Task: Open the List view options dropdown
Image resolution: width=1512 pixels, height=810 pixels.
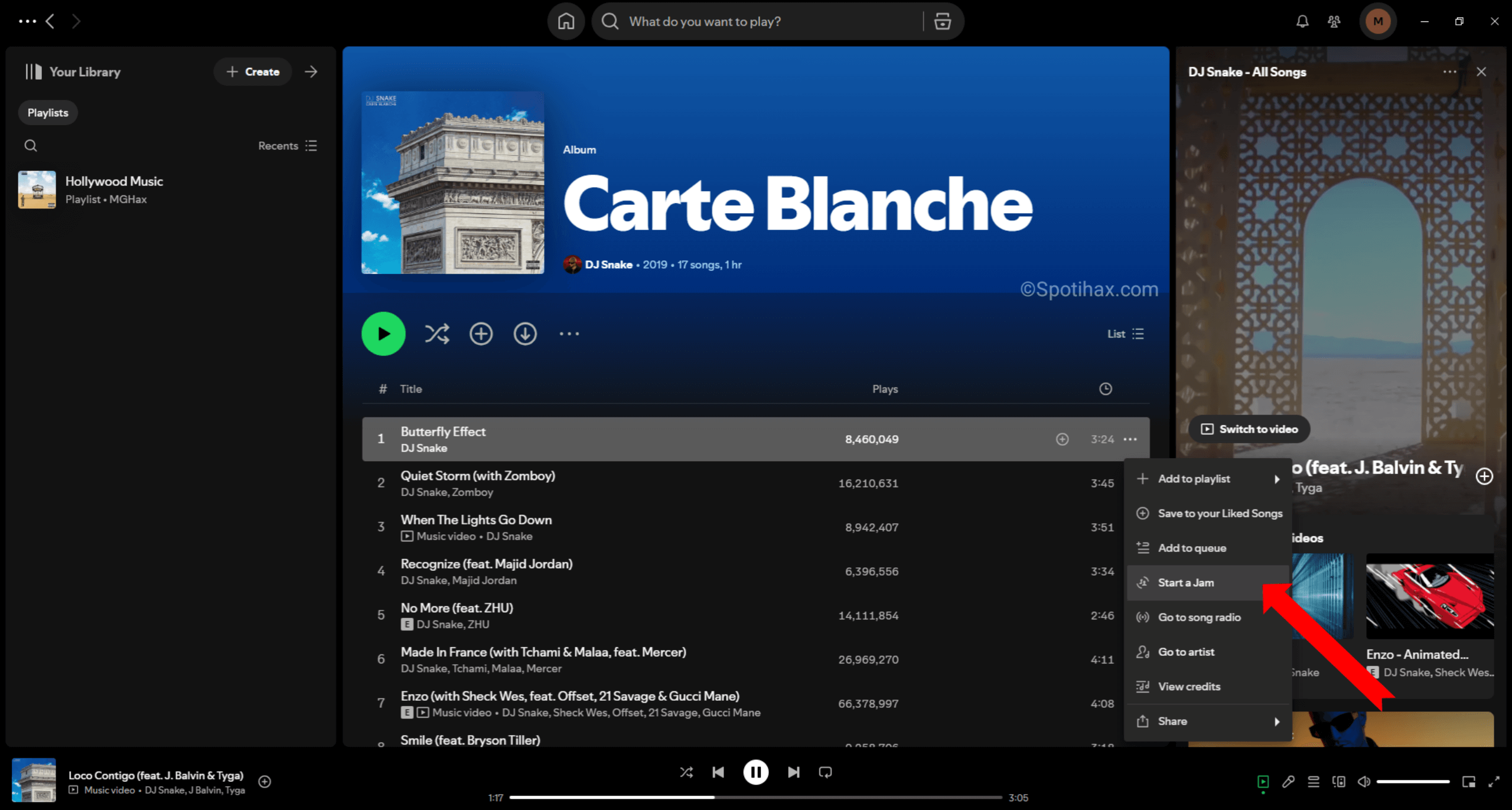Action: click(1126, 334)
